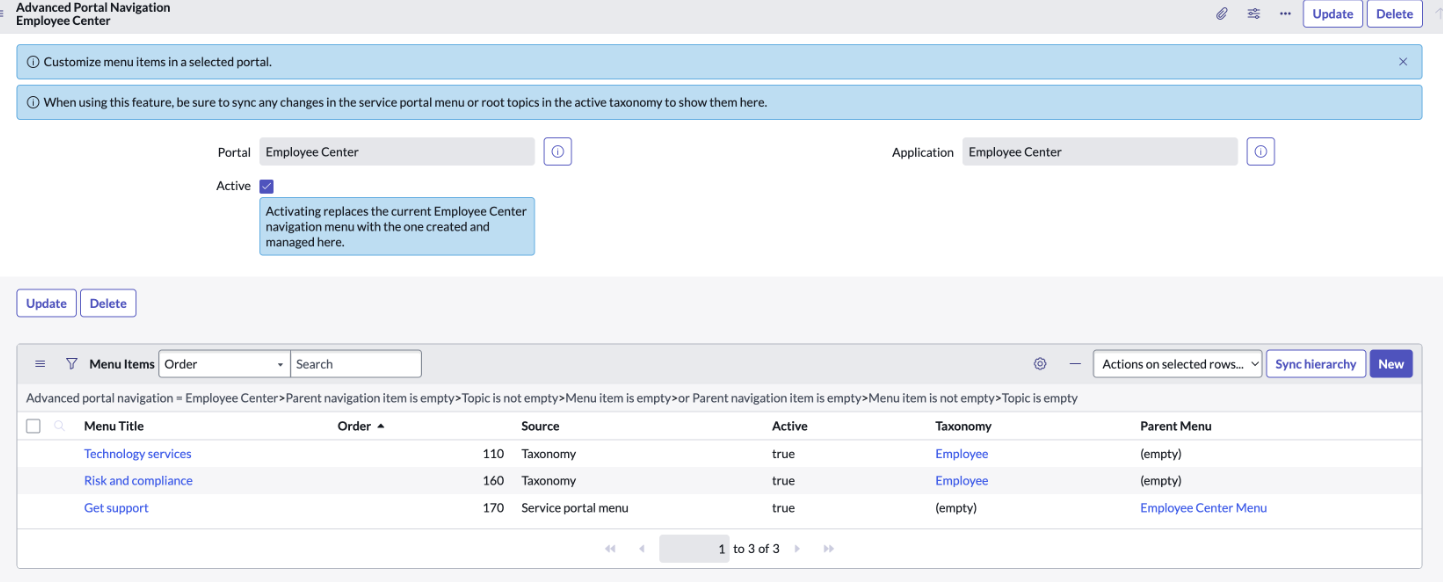This screenshot has height=582, width=1443.
Task: Click the final breadcrumb 'Topic is empty'
Action: [x=1040, y=398]
